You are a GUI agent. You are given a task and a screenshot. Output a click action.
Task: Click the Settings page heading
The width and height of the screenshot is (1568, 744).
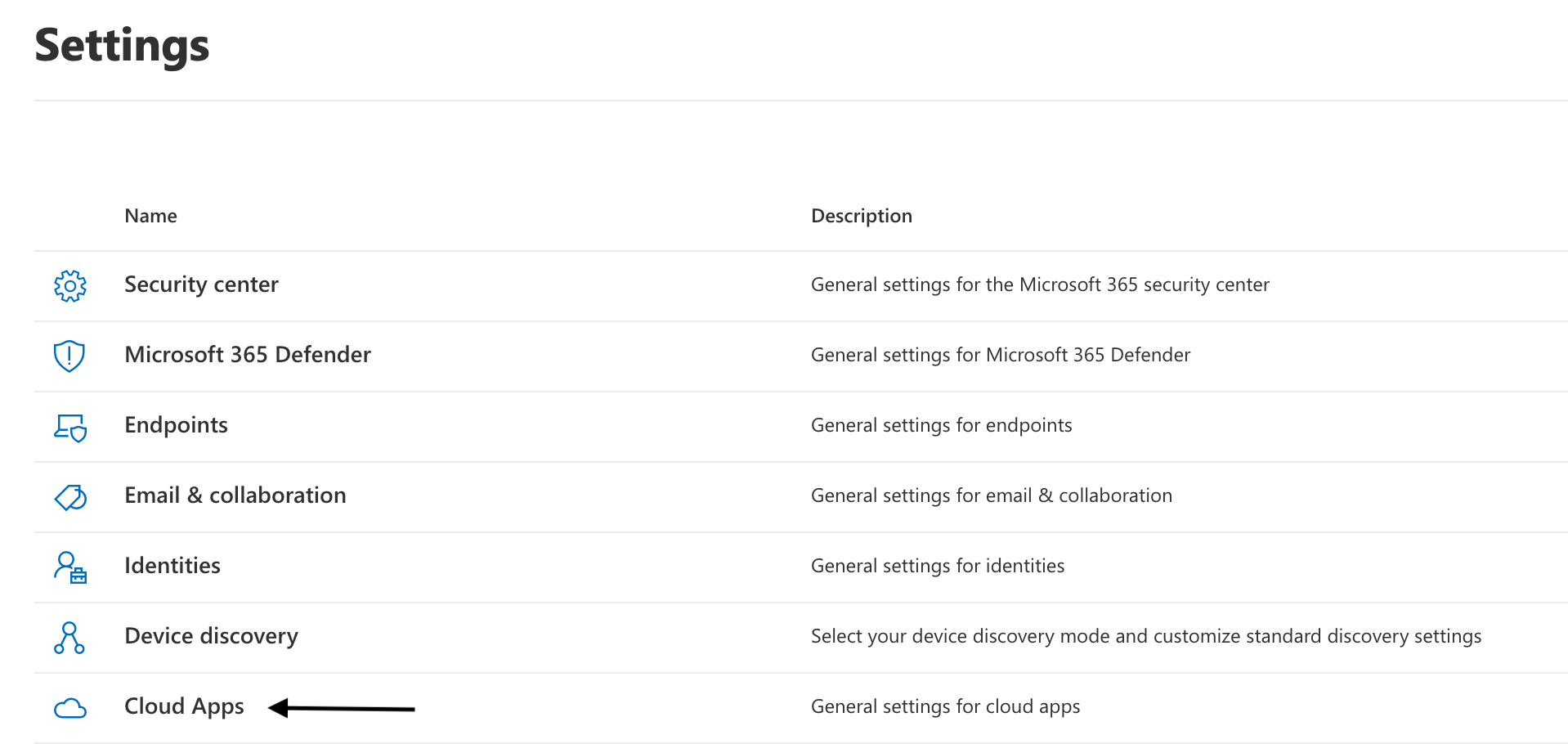[x=121, y=46]
